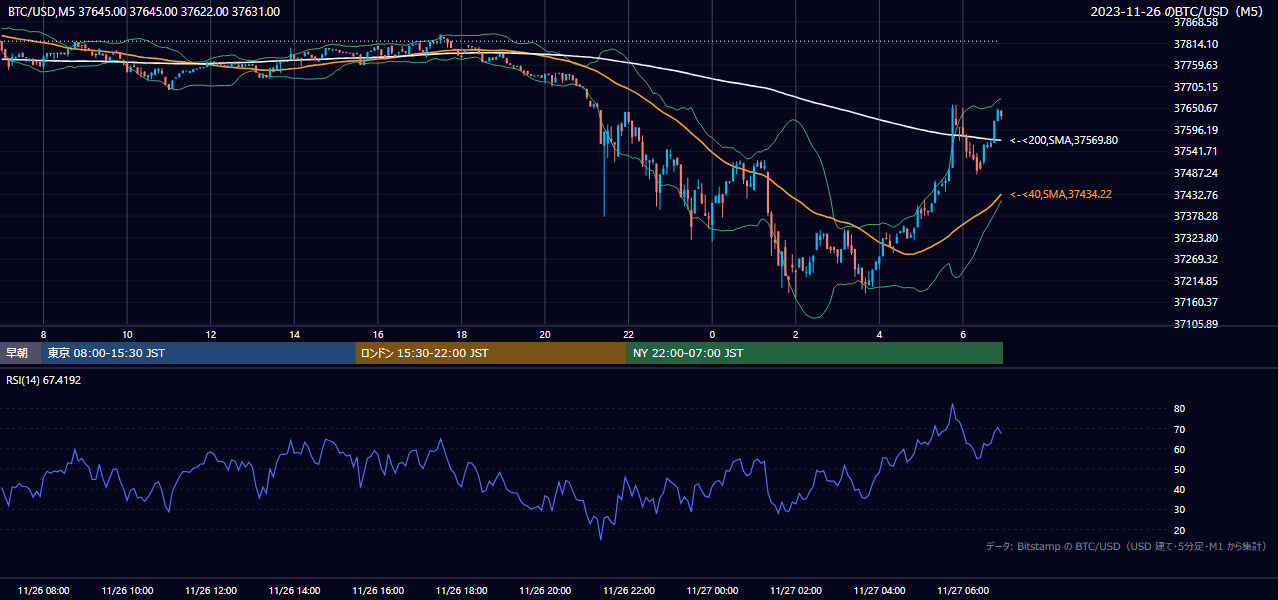The width and height of the screenshot is (1278, 600).
Task: Click the 11/26 14:00 time label
Action: pyautogui.click(x=294, y=591)
